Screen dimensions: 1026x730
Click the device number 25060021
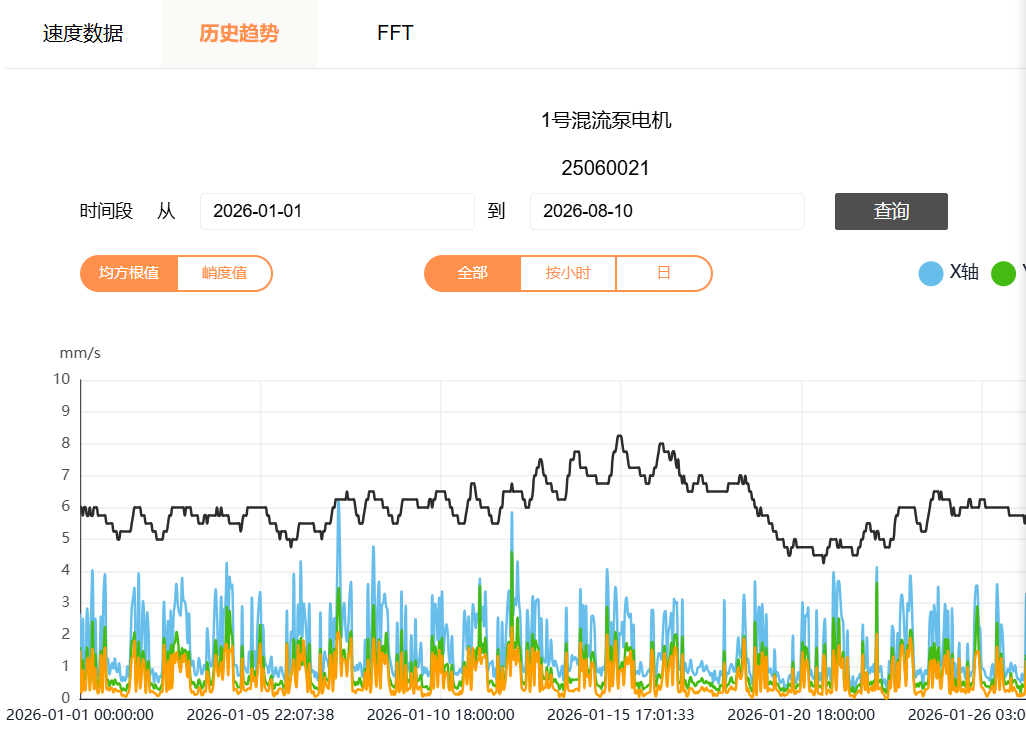tap(605, 168)
